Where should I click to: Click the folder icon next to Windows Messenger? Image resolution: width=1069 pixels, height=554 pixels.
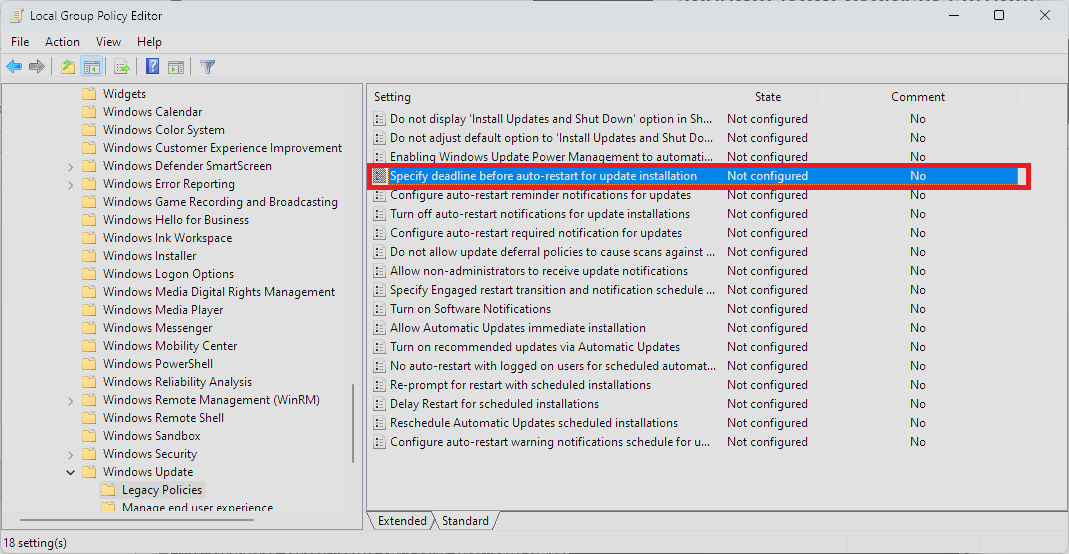click(x=89, y=328)
